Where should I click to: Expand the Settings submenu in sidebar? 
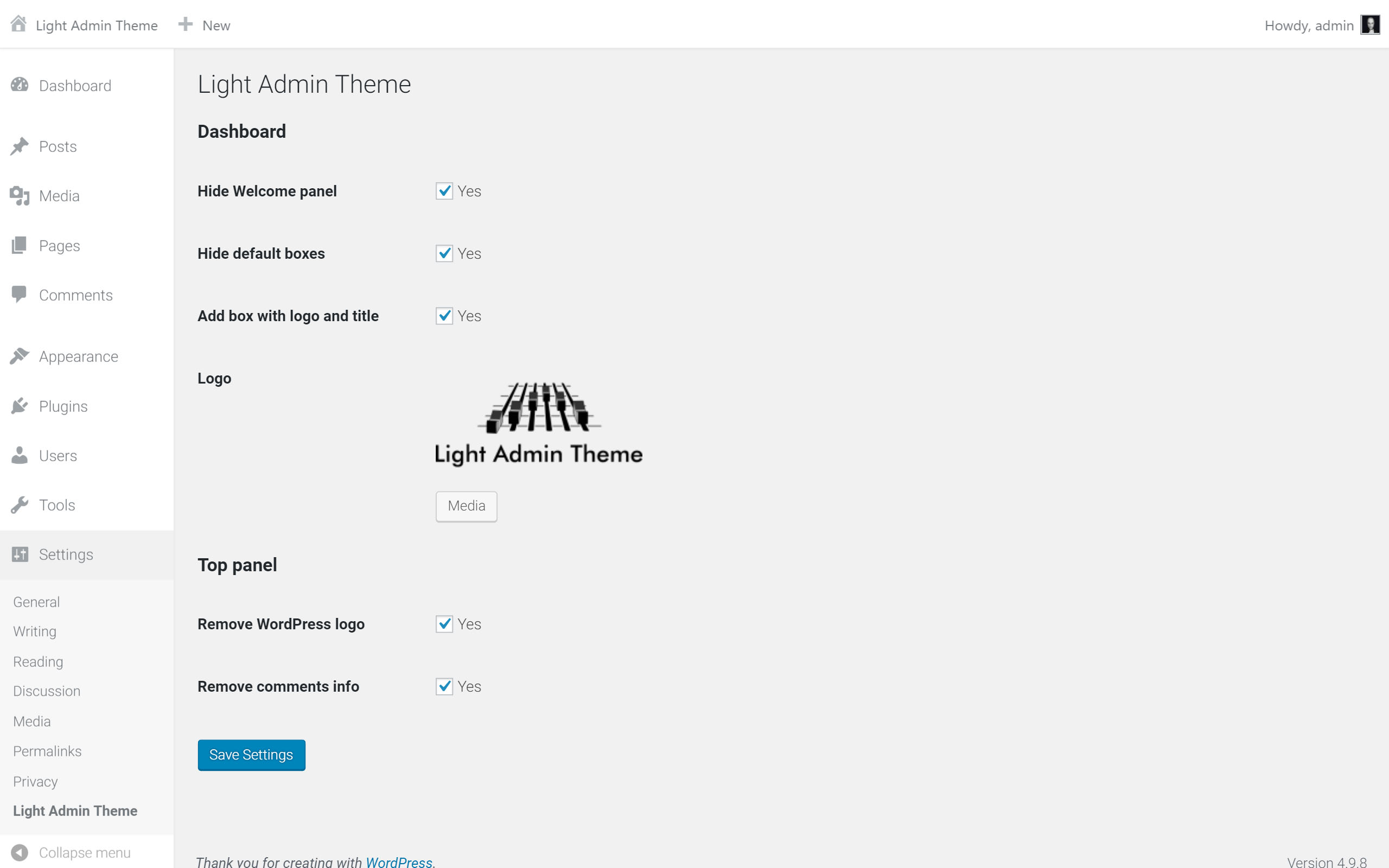click(66, 554)
